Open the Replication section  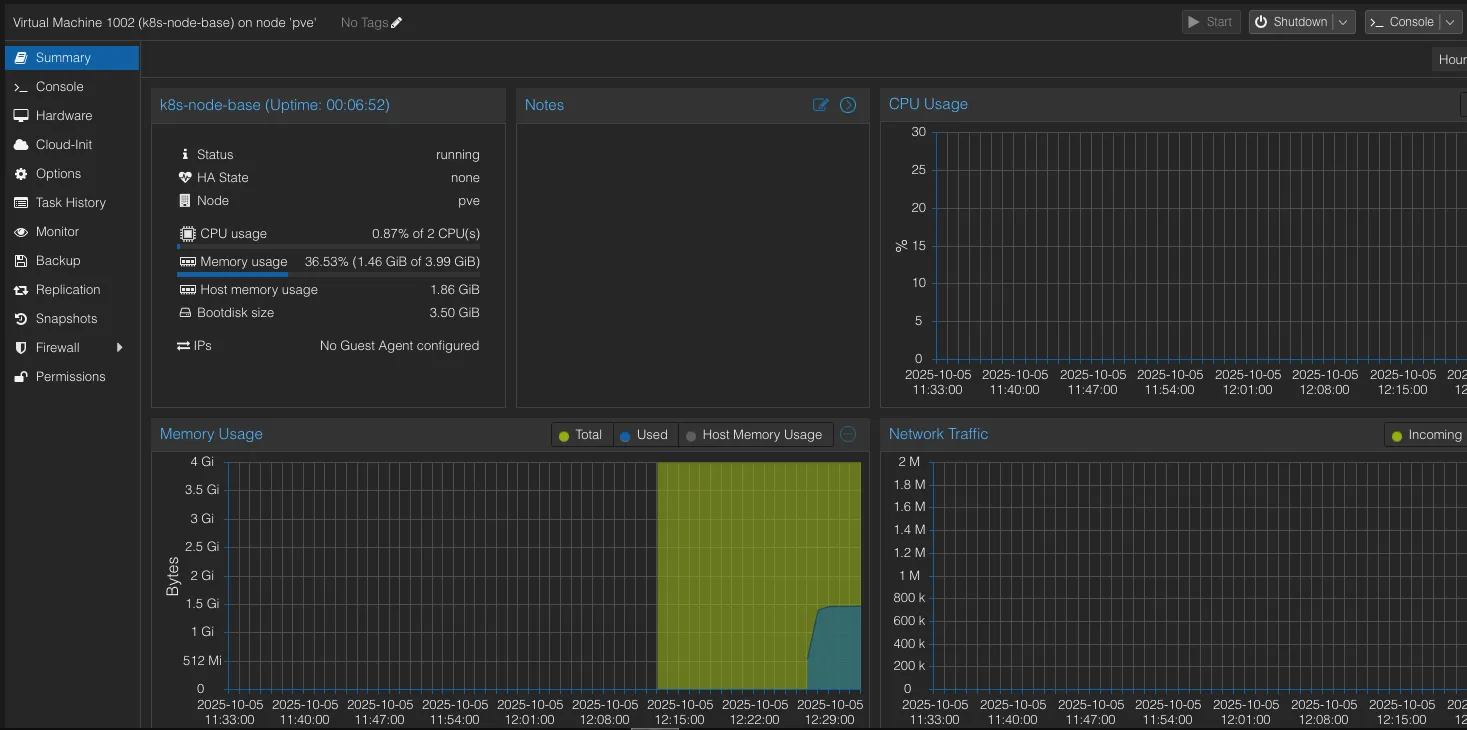(67, 290)
